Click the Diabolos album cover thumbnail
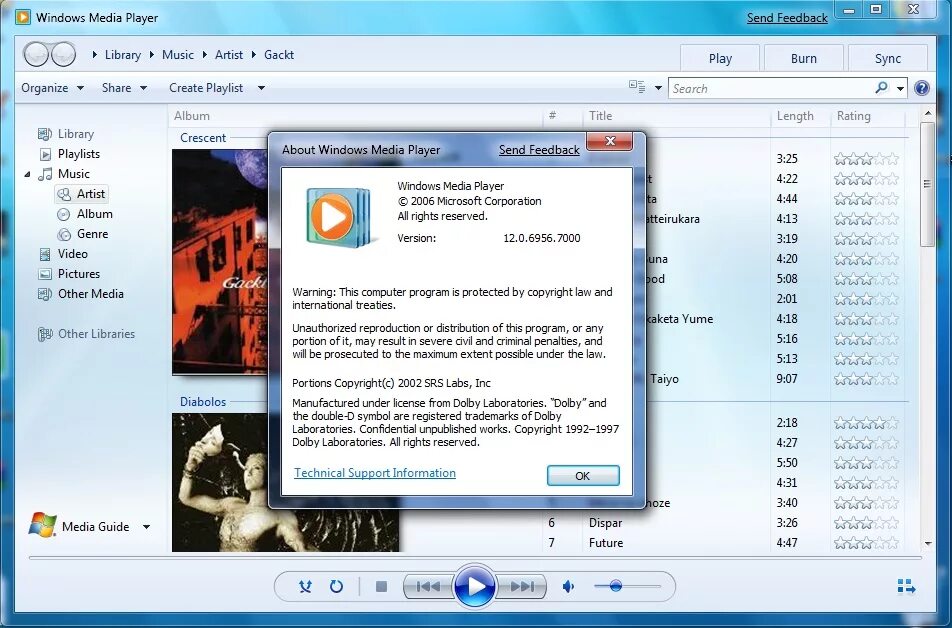The width and height of the screenshot is (952, 628). [285, 482]
